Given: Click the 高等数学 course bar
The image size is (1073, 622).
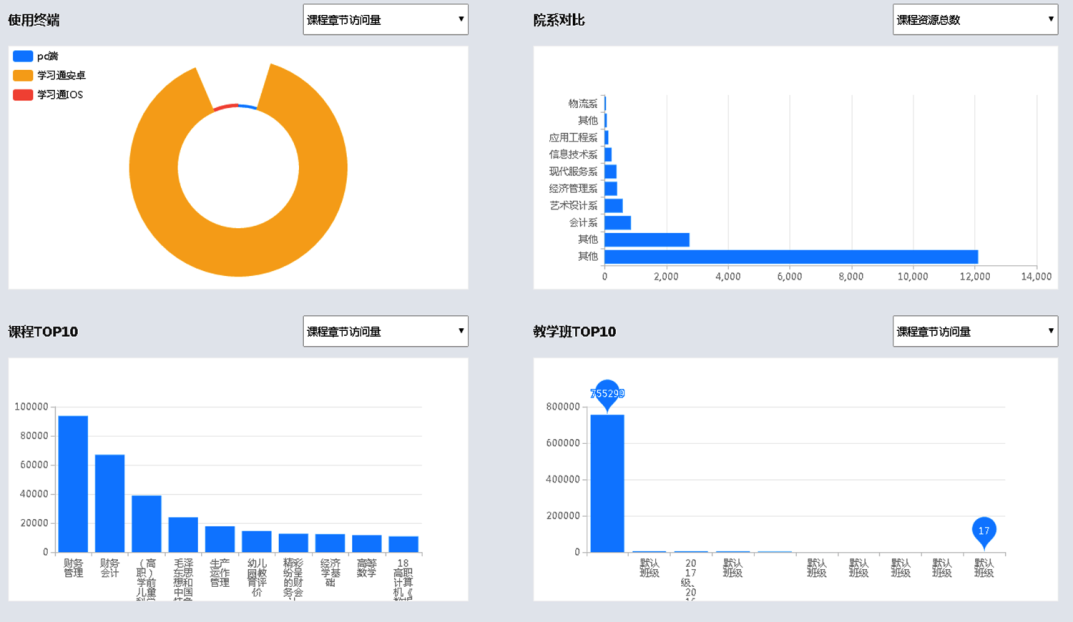Looking at the screenshot, I should click(367, 543).
